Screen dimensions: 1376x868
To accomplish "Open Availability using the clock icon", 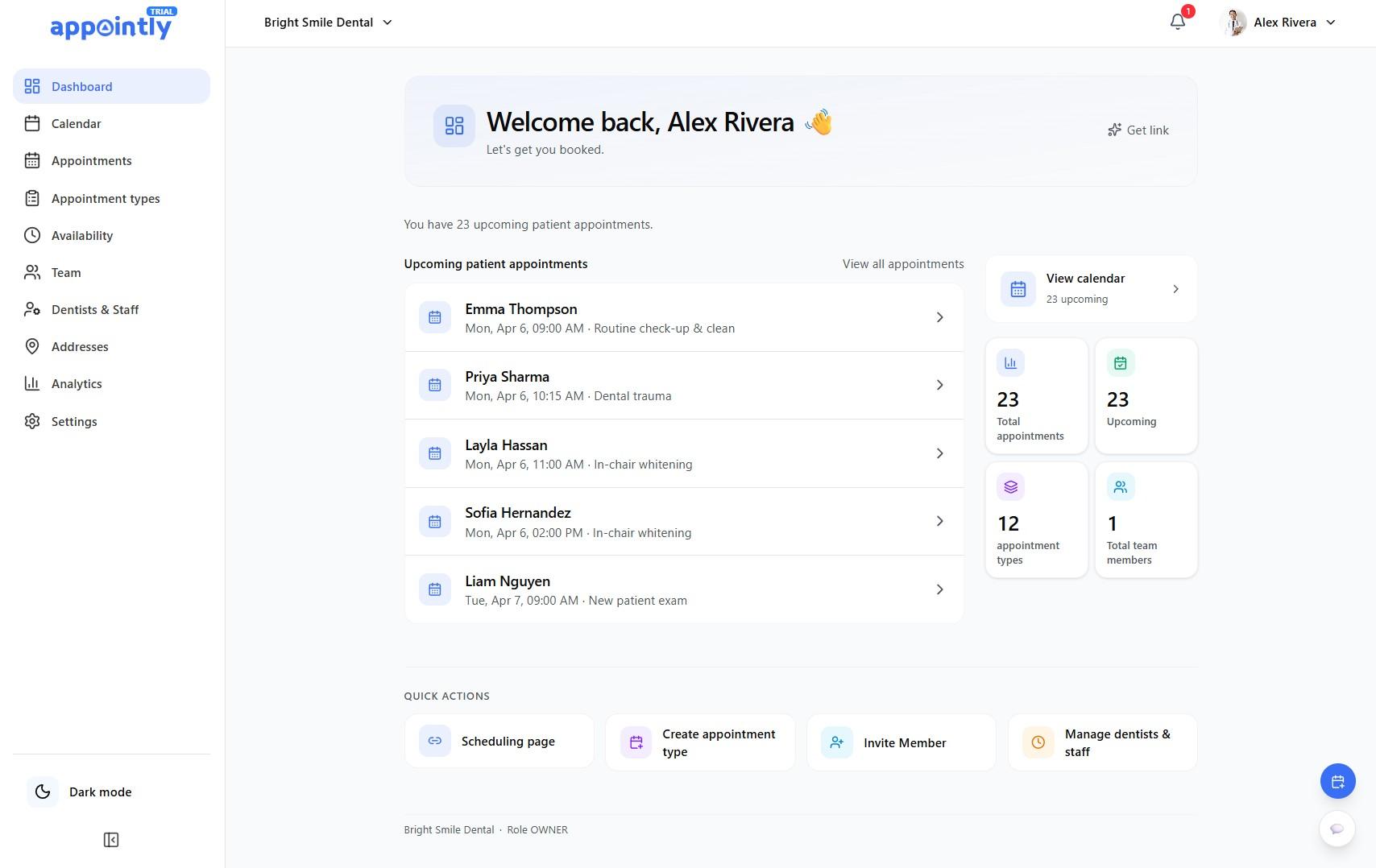I will point(32,235).
